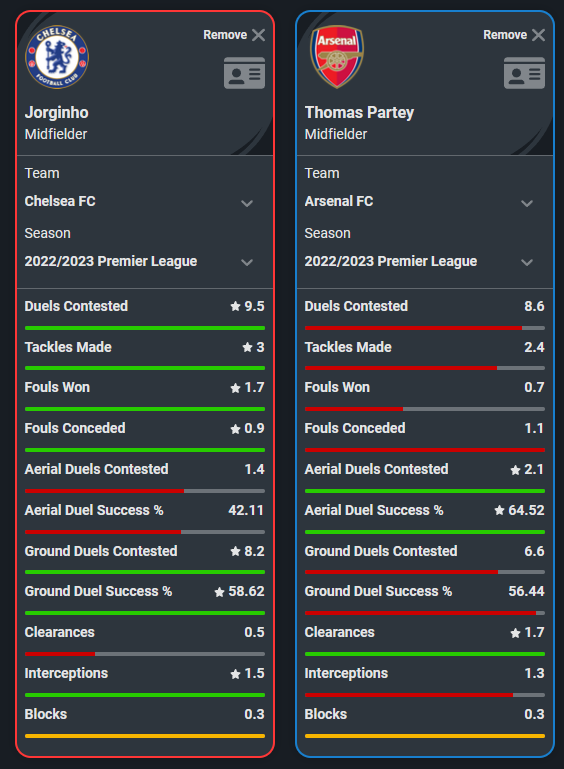Click the Remove text on Jorginho's card
Screen dimensions: 564x769
[x=225, y=35]
